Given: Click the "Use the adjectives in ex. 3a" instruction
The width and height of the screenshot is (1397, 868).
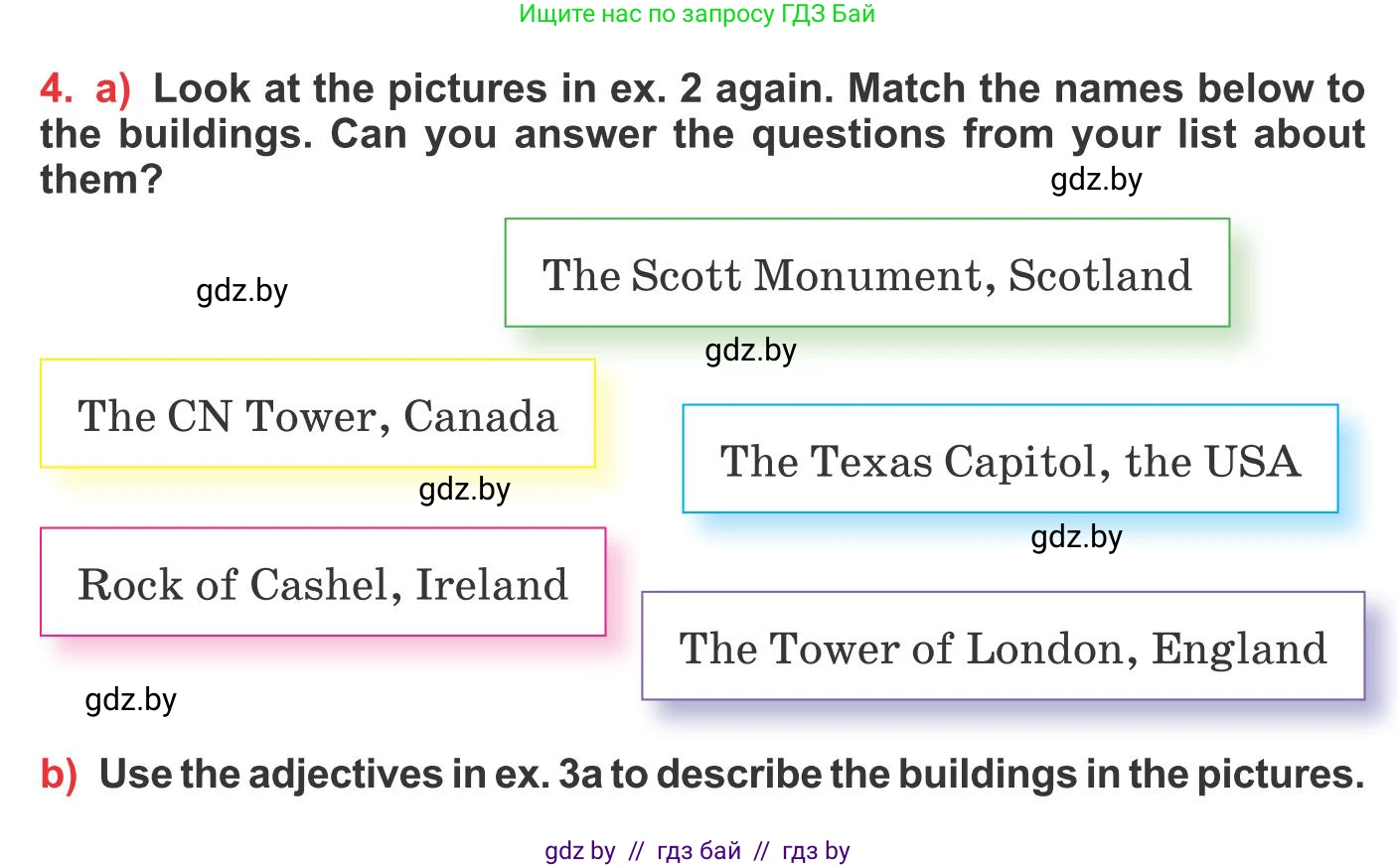Looking at the screenshot, I should (731, 774).
